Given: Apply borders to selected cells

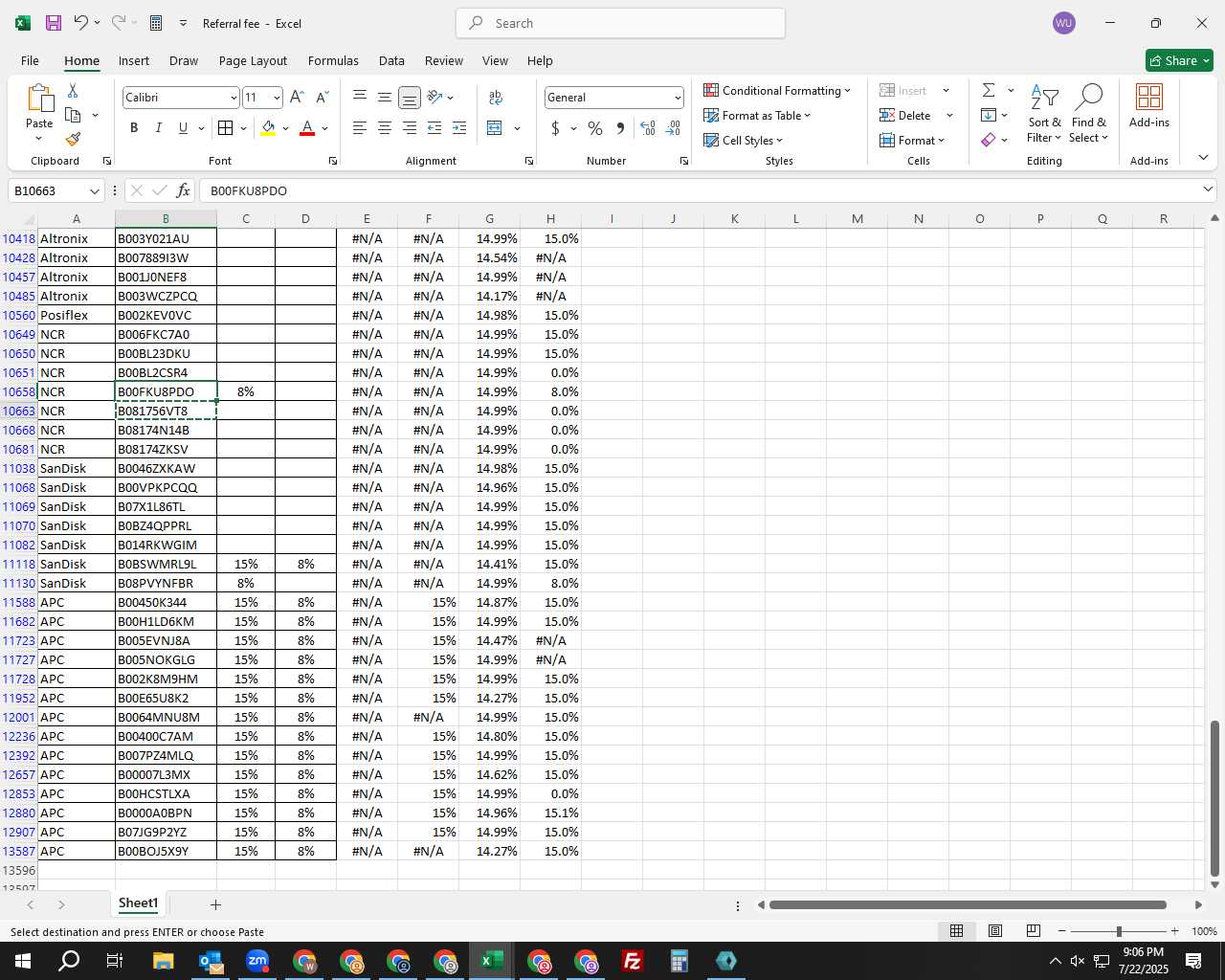Looking at the screenshot, I should click(226, 128).
